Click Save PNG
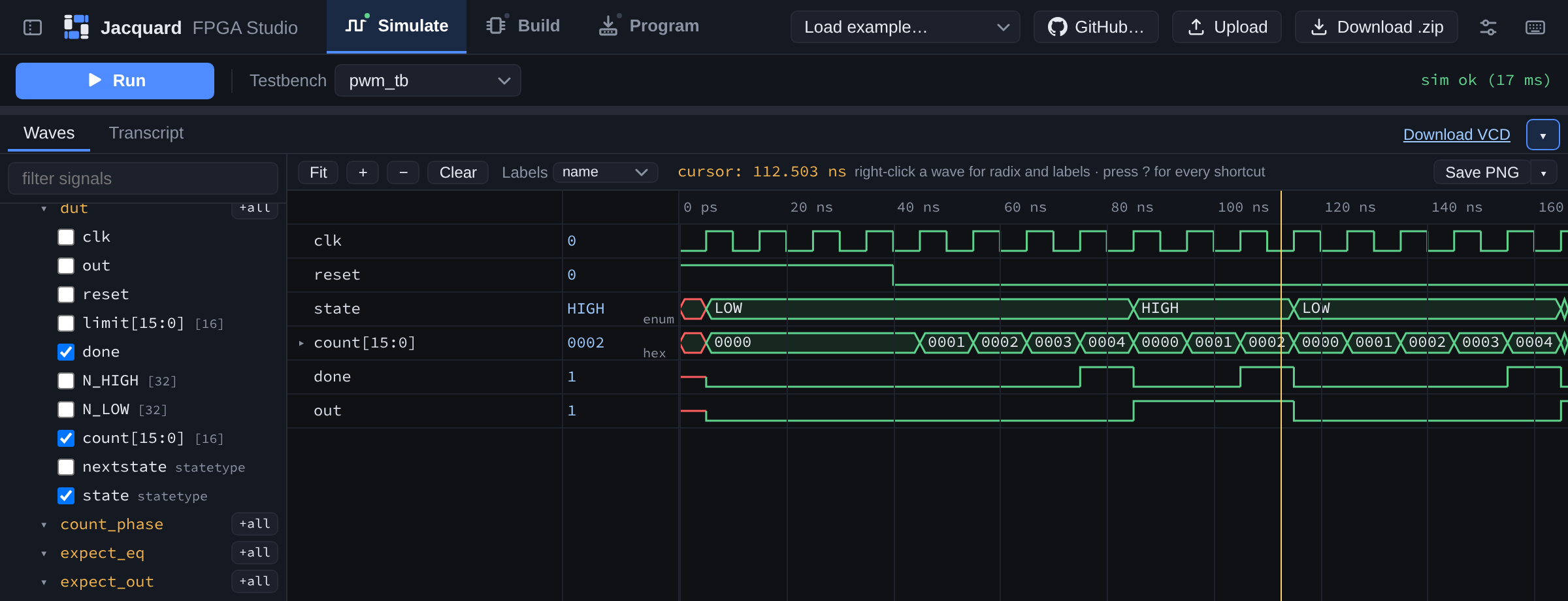Viewport: 1568px width, 601px height. click(1482, 172)
